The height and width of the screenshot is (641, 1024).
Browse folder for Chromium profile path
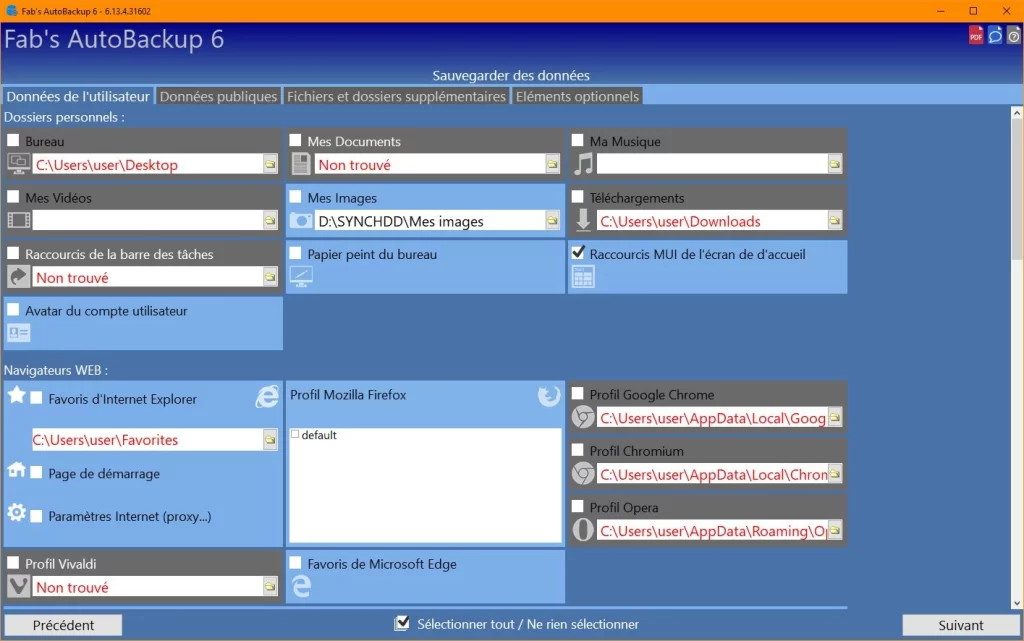(x=834, y=474)
